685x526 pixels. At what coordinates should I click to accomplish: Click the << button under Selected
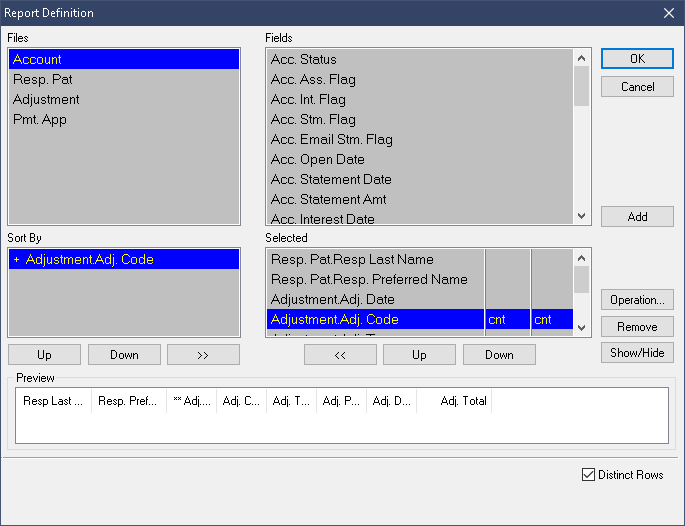pos(340,355)
